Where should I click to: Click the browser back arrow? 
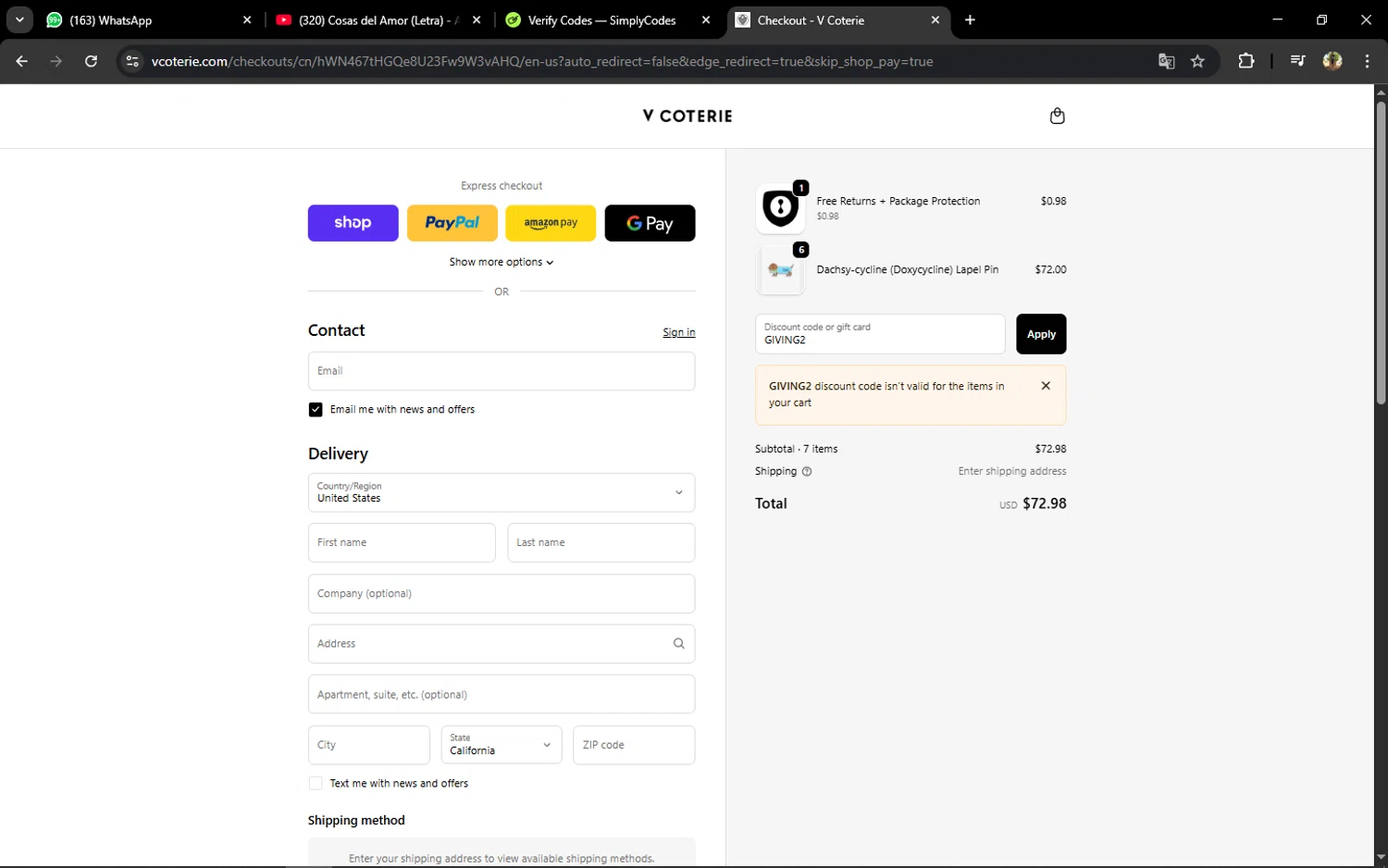(x=22, y=61)
